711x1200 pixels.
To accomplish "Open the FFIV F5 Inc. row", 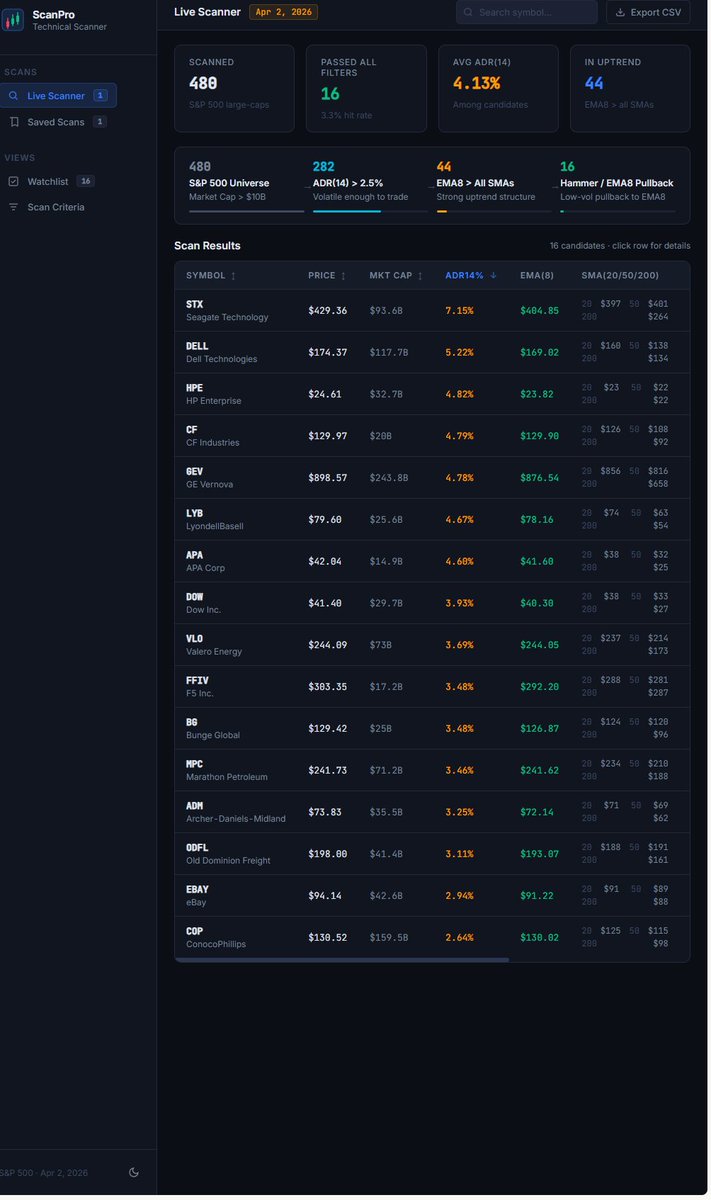I will click(432, 687).
